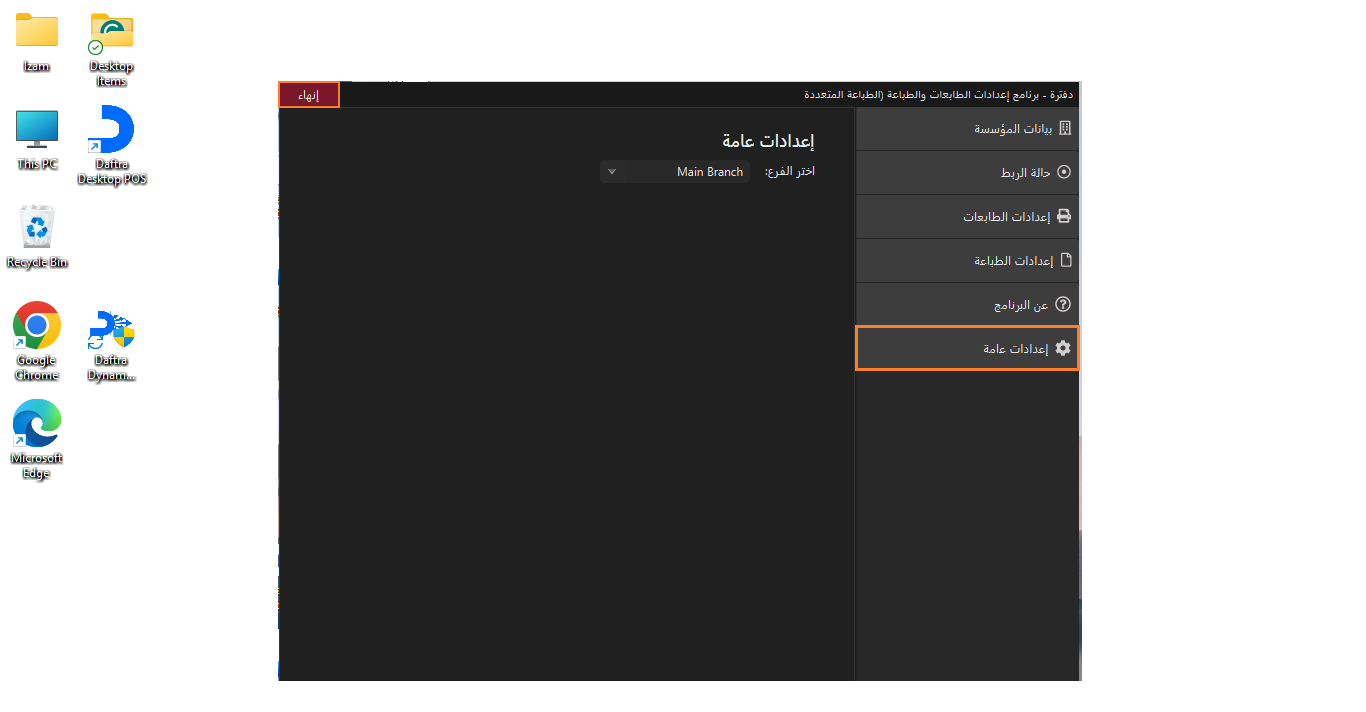Select the Recycle Bin icon
The width and height of the screenshot is (1366, 712).
(37, 237)
